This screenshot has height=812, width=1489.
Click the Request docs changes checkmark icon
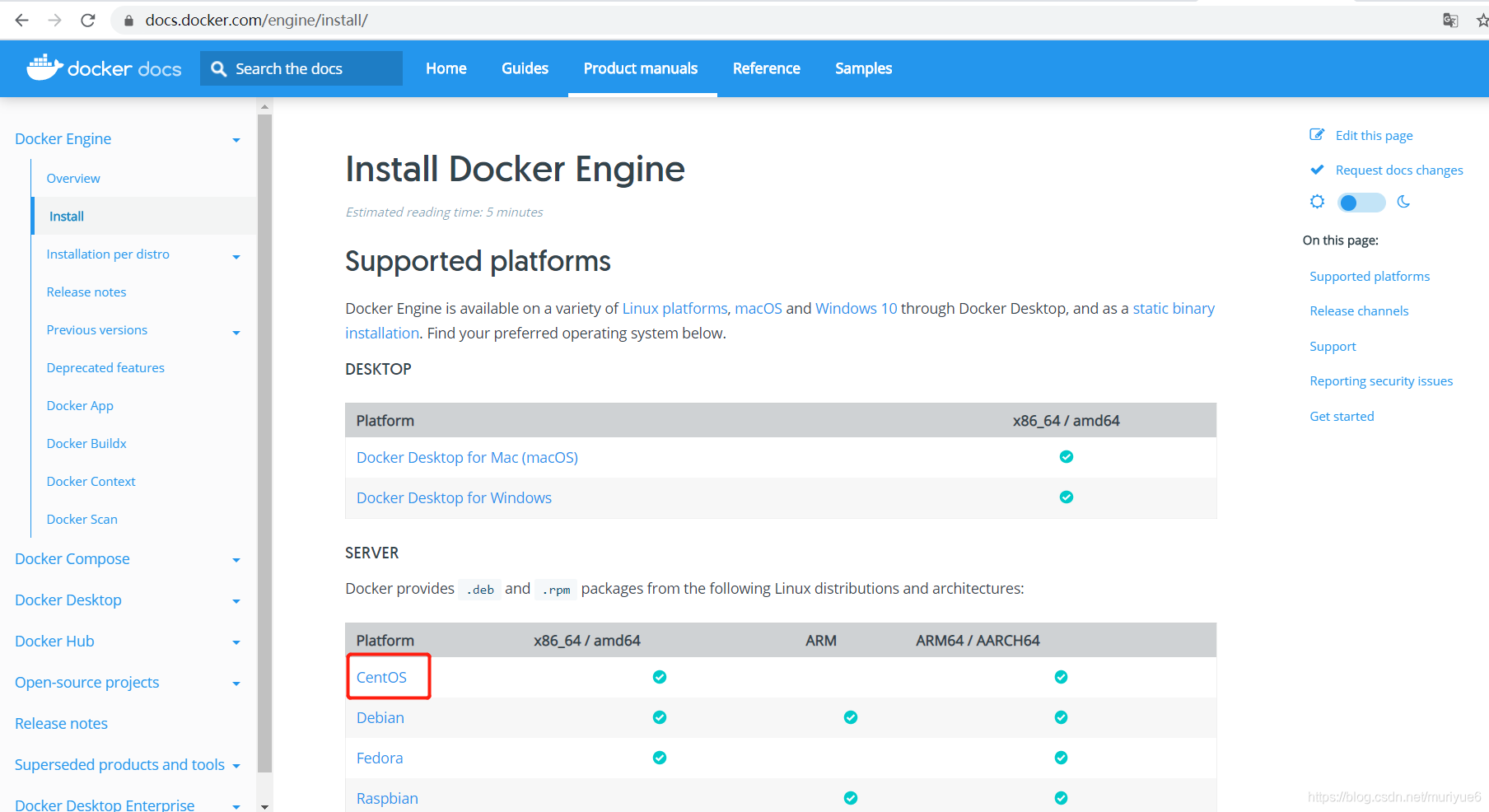(x=1317, y=170)
